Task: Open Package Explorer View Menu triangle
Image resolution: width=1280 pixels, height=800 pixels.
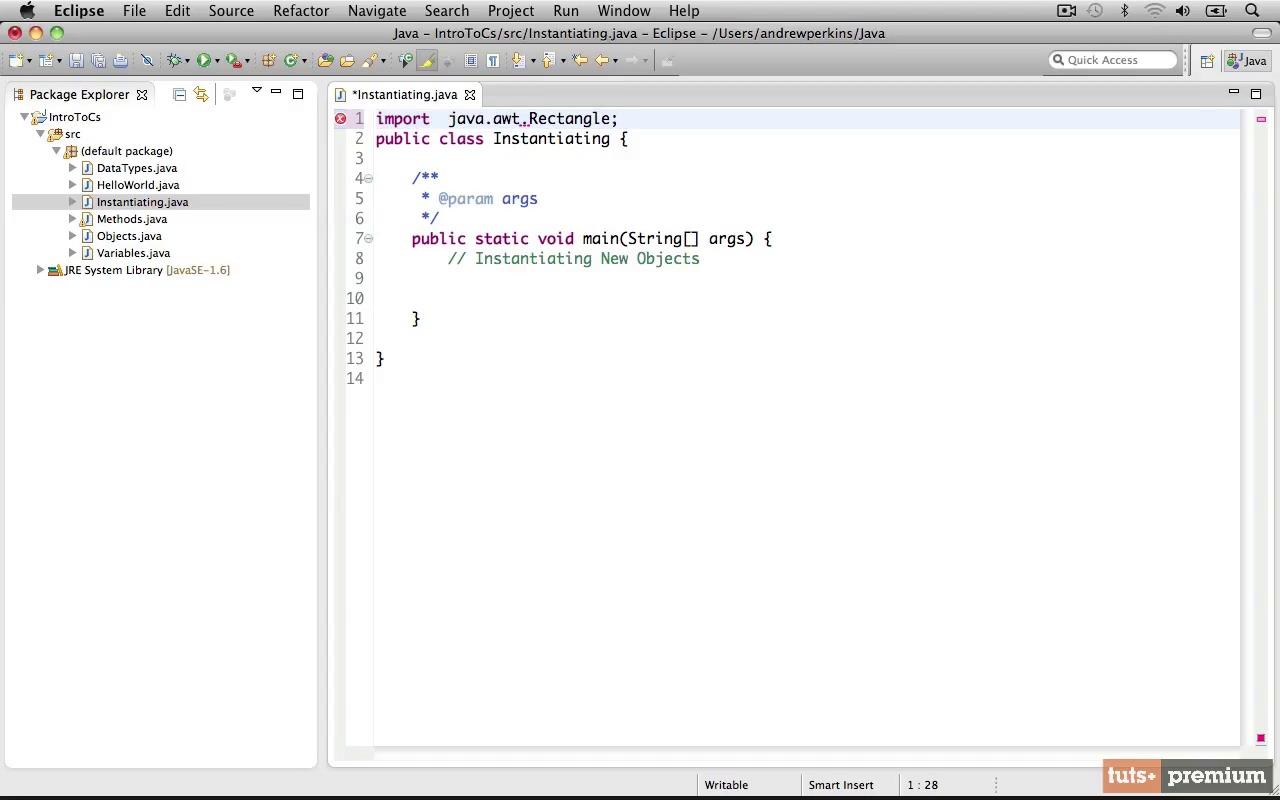Action: [256, 91]
